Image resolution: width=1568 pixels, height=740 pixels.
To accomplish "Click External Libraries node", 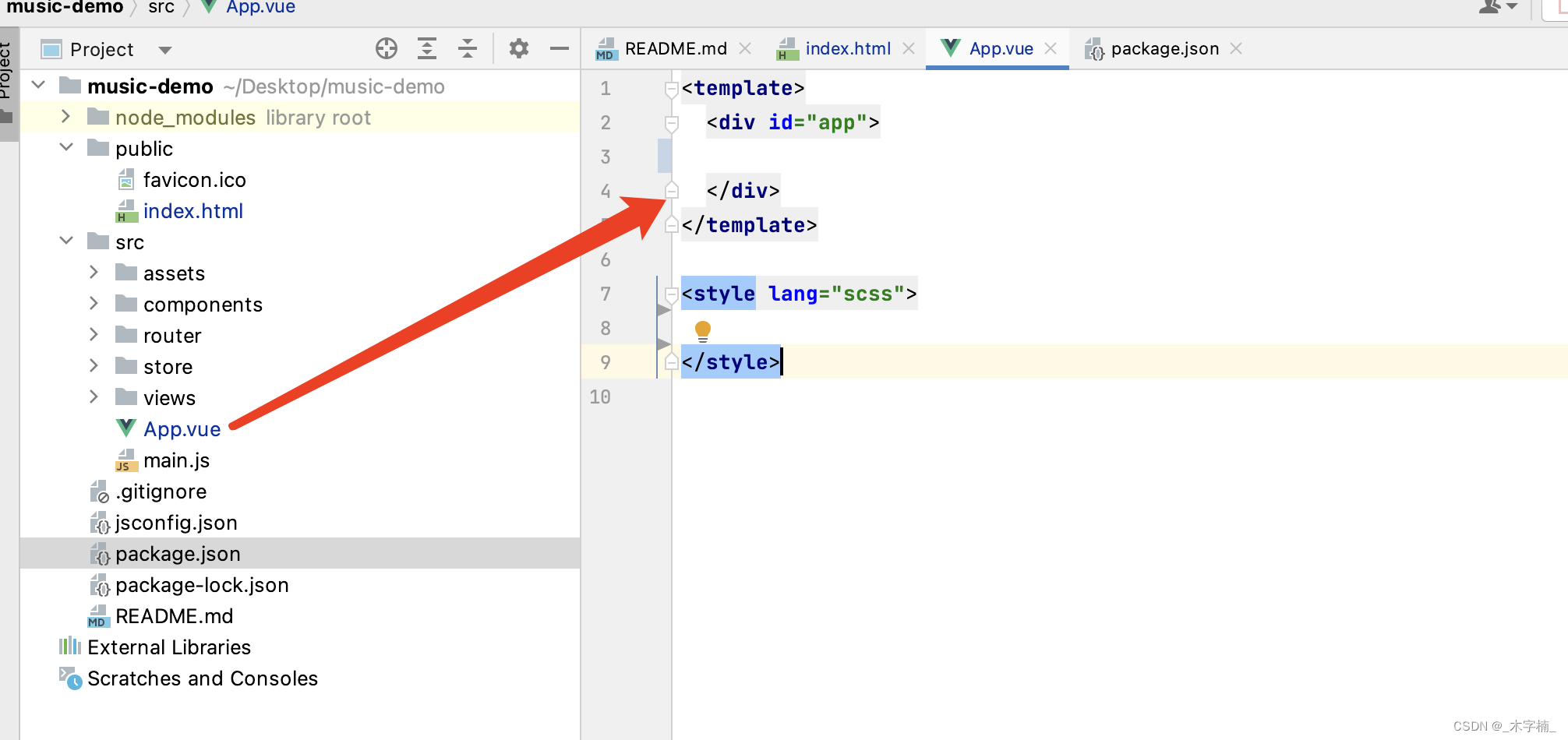I will [168, 647].
